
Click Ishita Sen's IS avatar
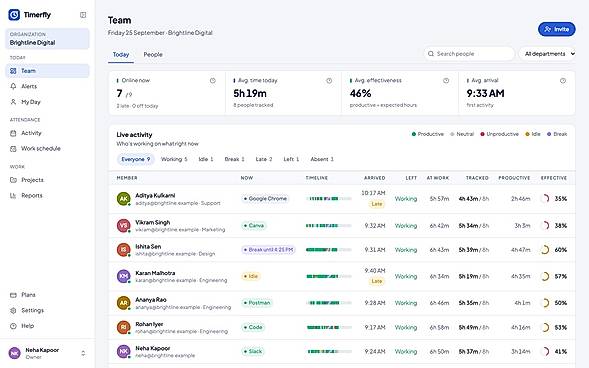(124, 250)
